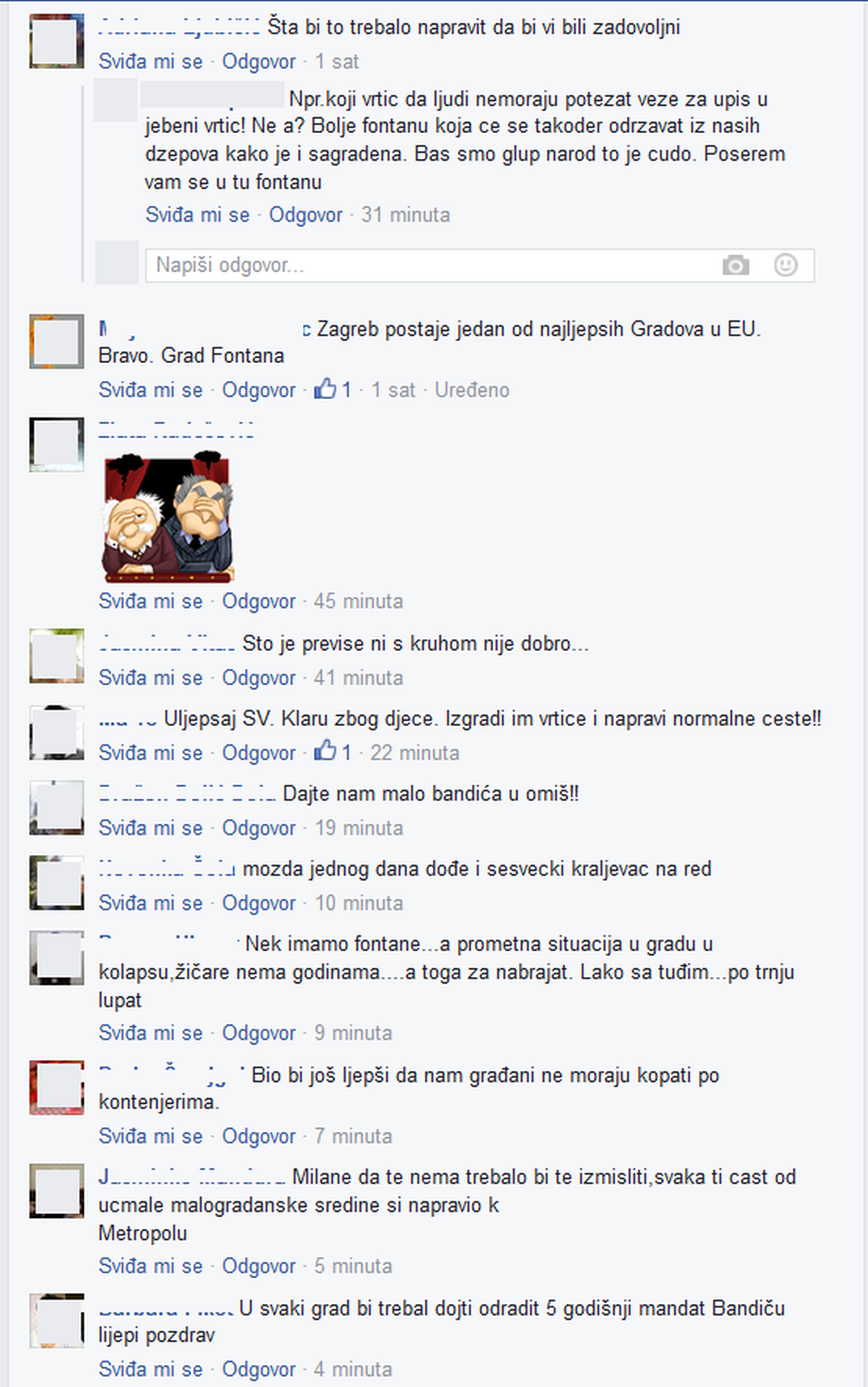Open the grumpy old men sticker image
Viewport: 868px width, 1387px height.
tap(168, 517)
